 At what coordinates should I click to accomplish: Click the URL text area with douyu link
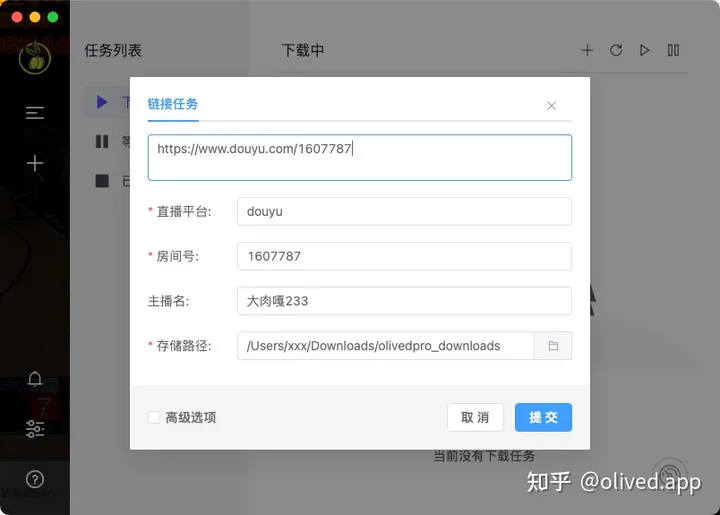pos(360,157)
